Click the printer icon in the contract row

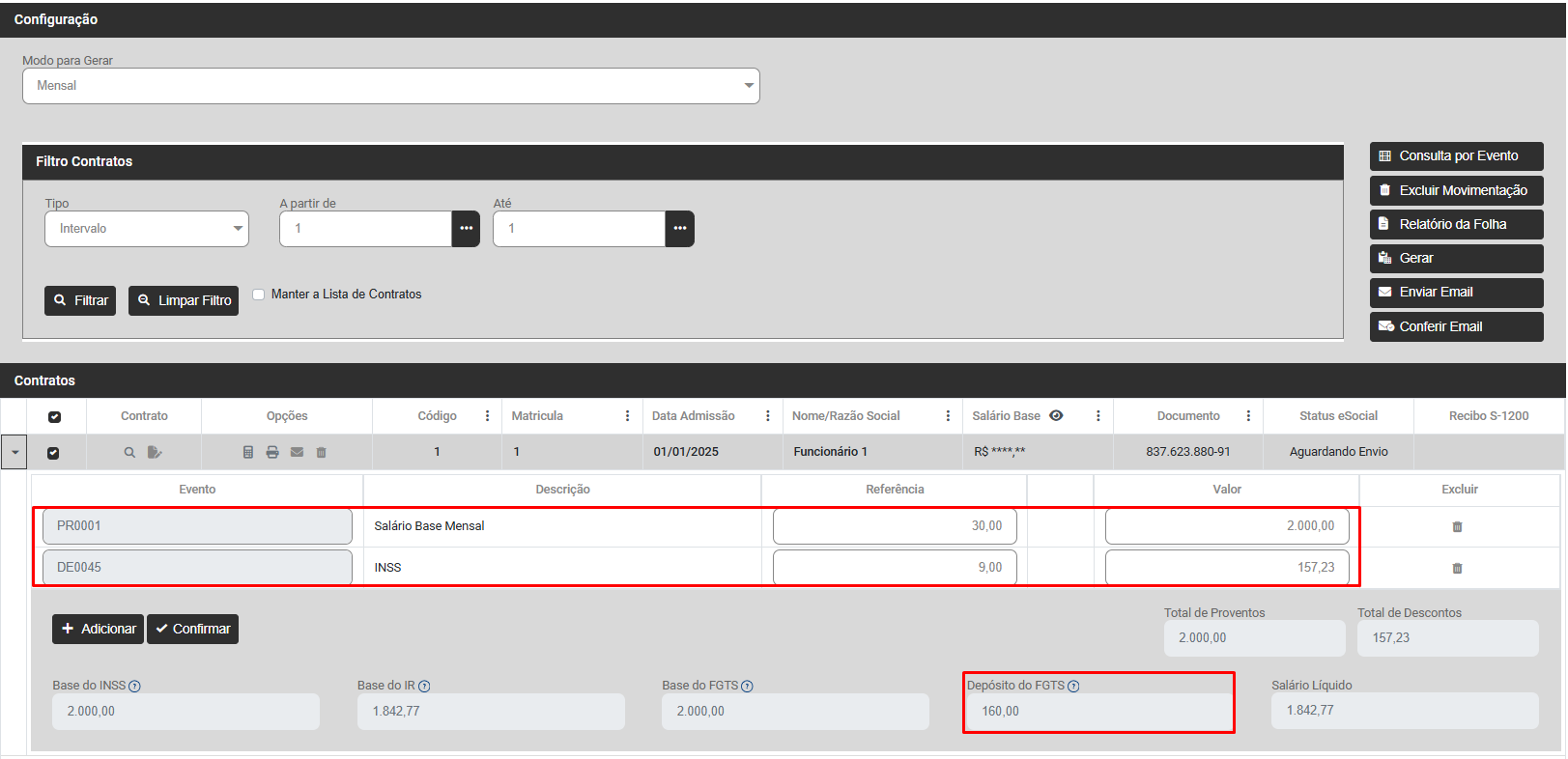[272, 452]
